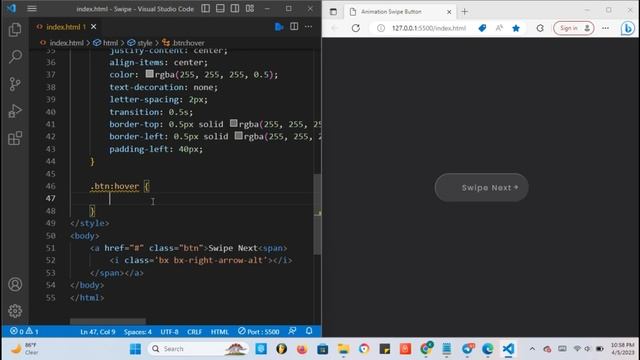Split the editor to the right
The image size is (640, 360).
[x=294, y=27]
